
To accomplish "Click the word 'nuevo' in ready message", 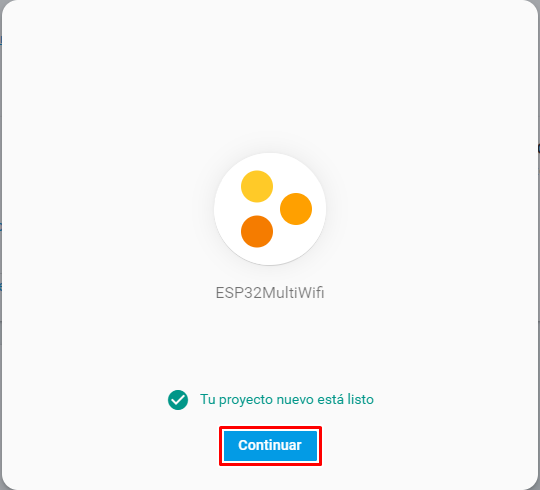I will (x=295, y=400).
